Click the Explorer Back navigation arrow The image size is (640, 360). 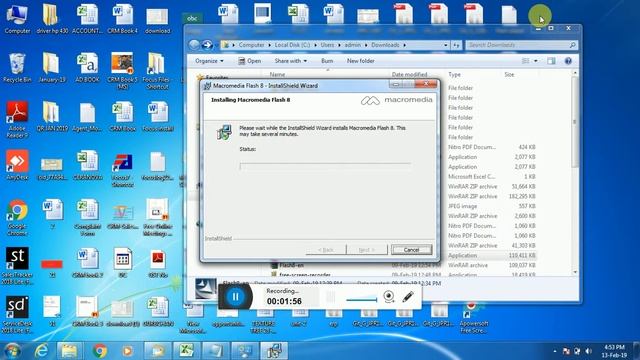194,45
